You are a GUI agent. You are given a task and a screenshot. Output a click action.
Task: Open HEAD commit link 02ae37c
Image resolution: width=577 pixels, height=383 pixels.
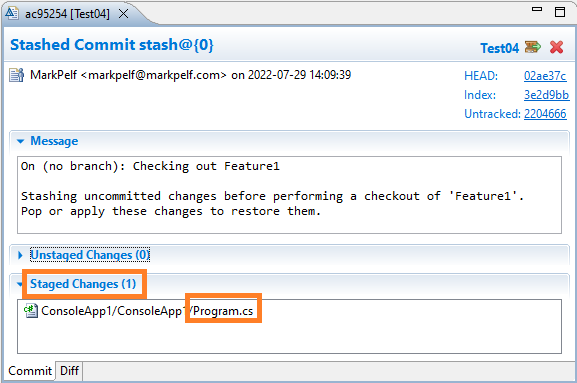[545, 76]
